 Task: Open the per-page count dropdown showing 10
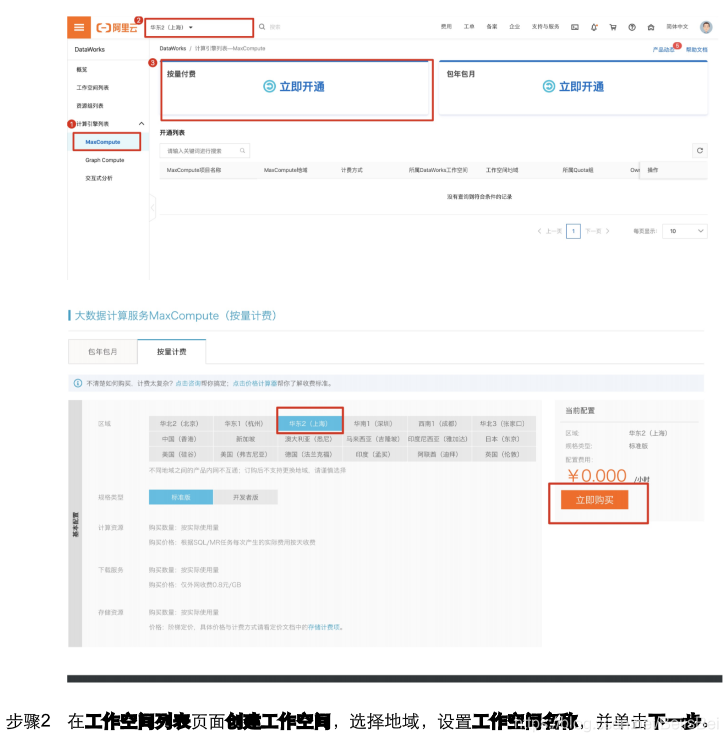[x=685, y=231]
